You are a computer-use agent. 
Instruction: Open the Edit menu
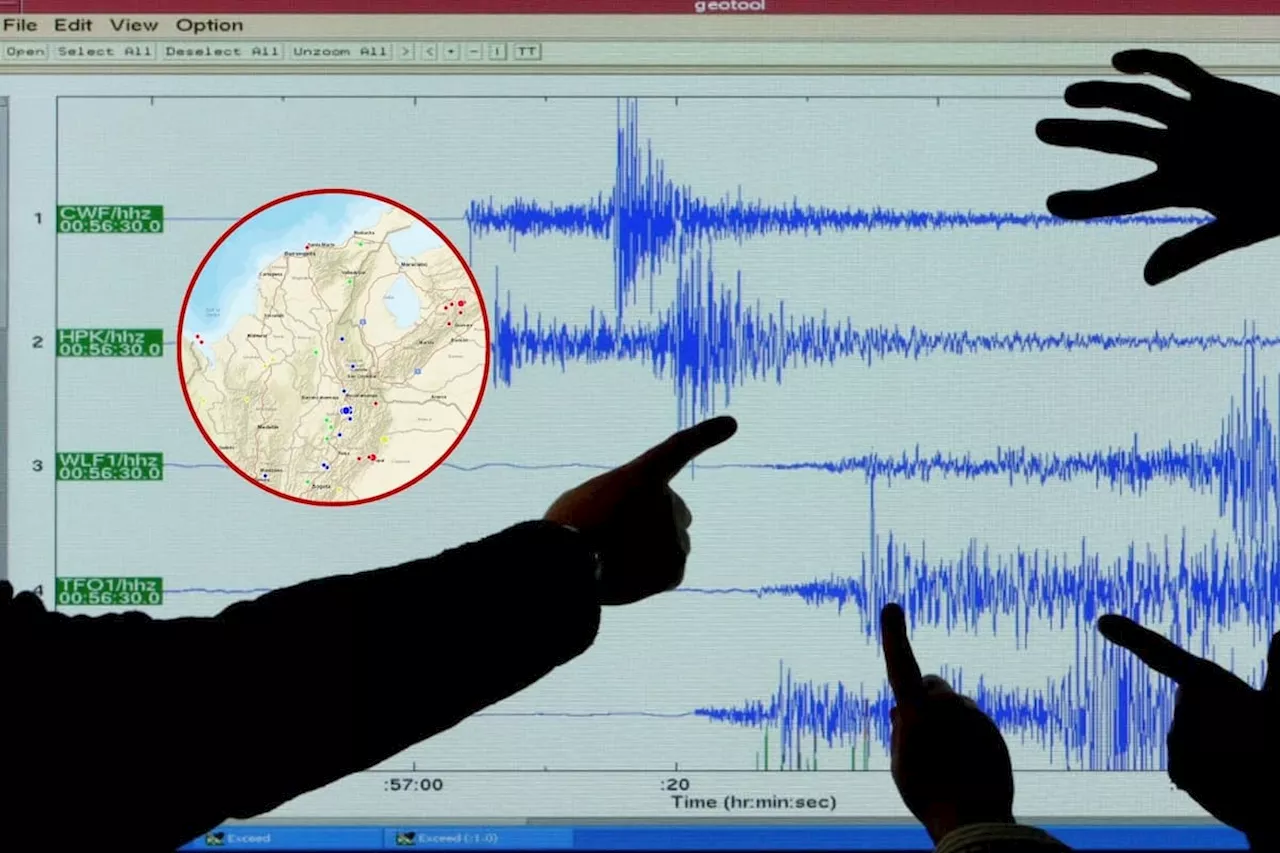pos(73,25)
